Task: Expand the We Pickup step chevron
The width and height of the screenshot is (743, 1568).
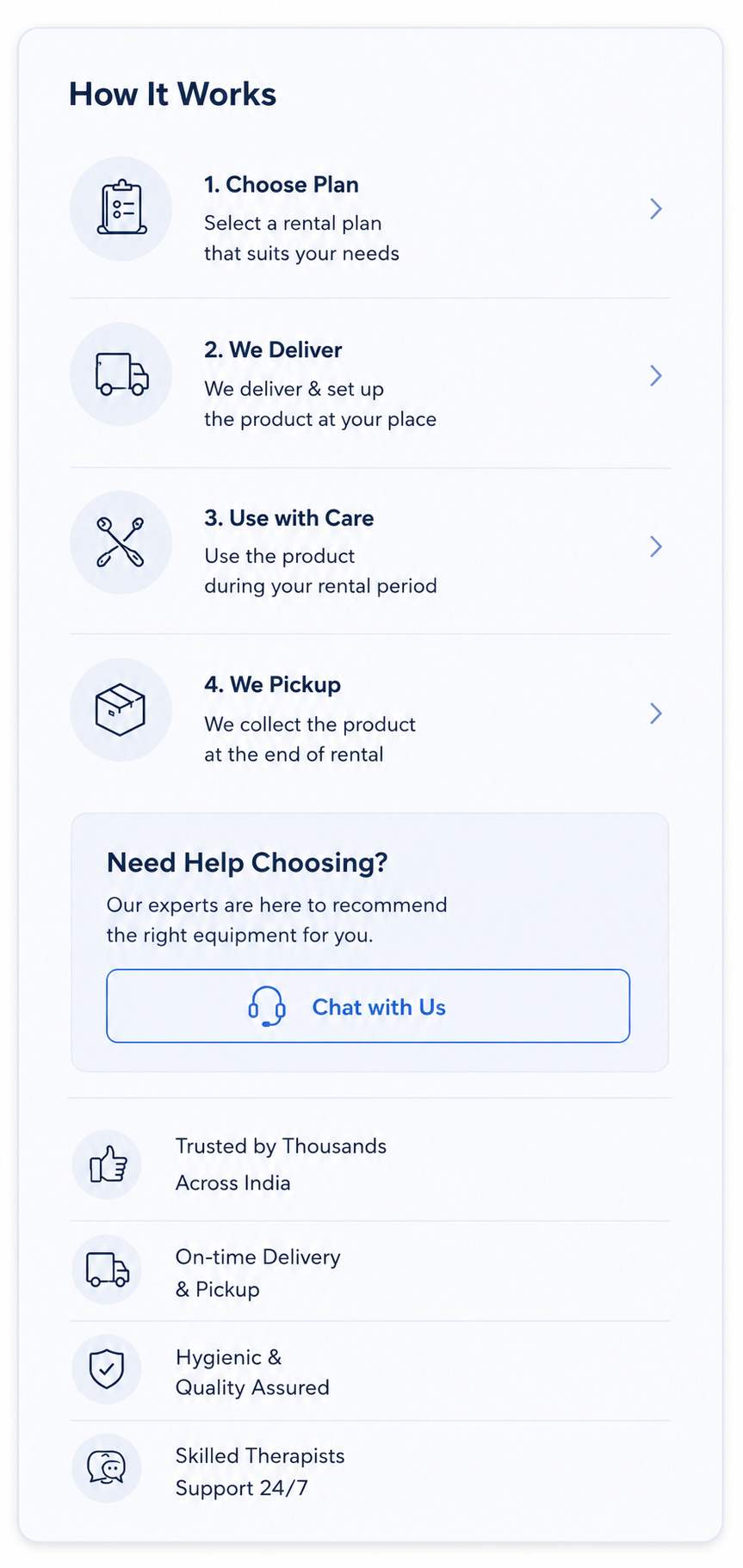Action: (656, 713)
